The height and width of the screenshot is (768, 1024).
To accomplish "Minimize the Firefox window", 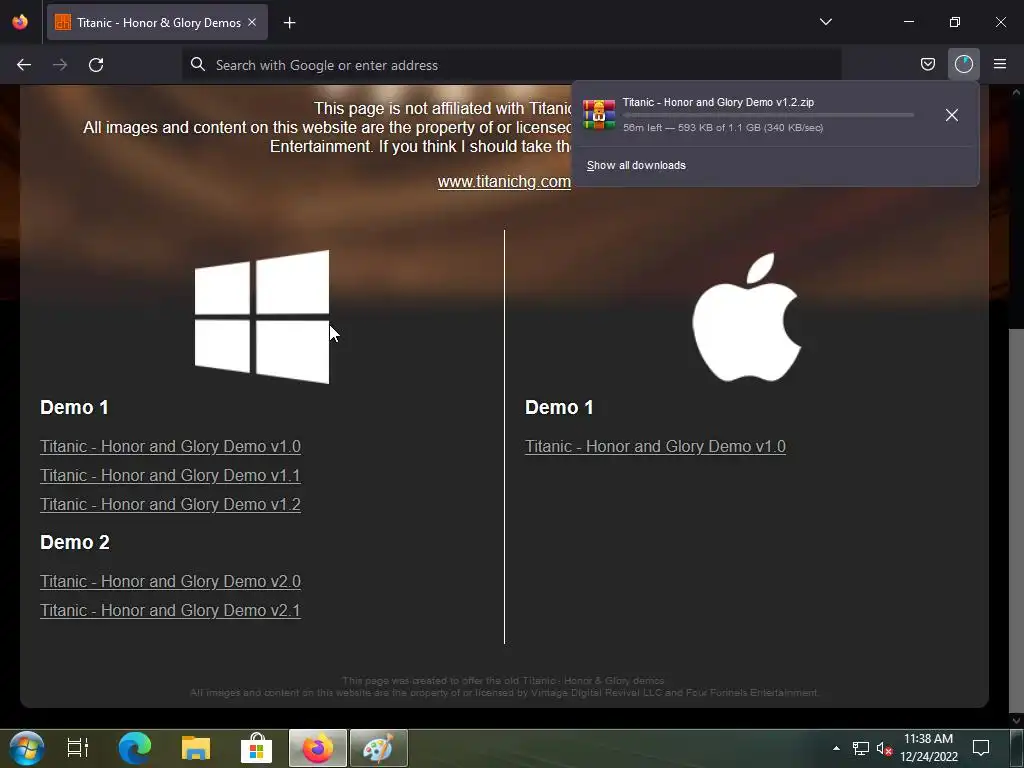I will 908,22.
